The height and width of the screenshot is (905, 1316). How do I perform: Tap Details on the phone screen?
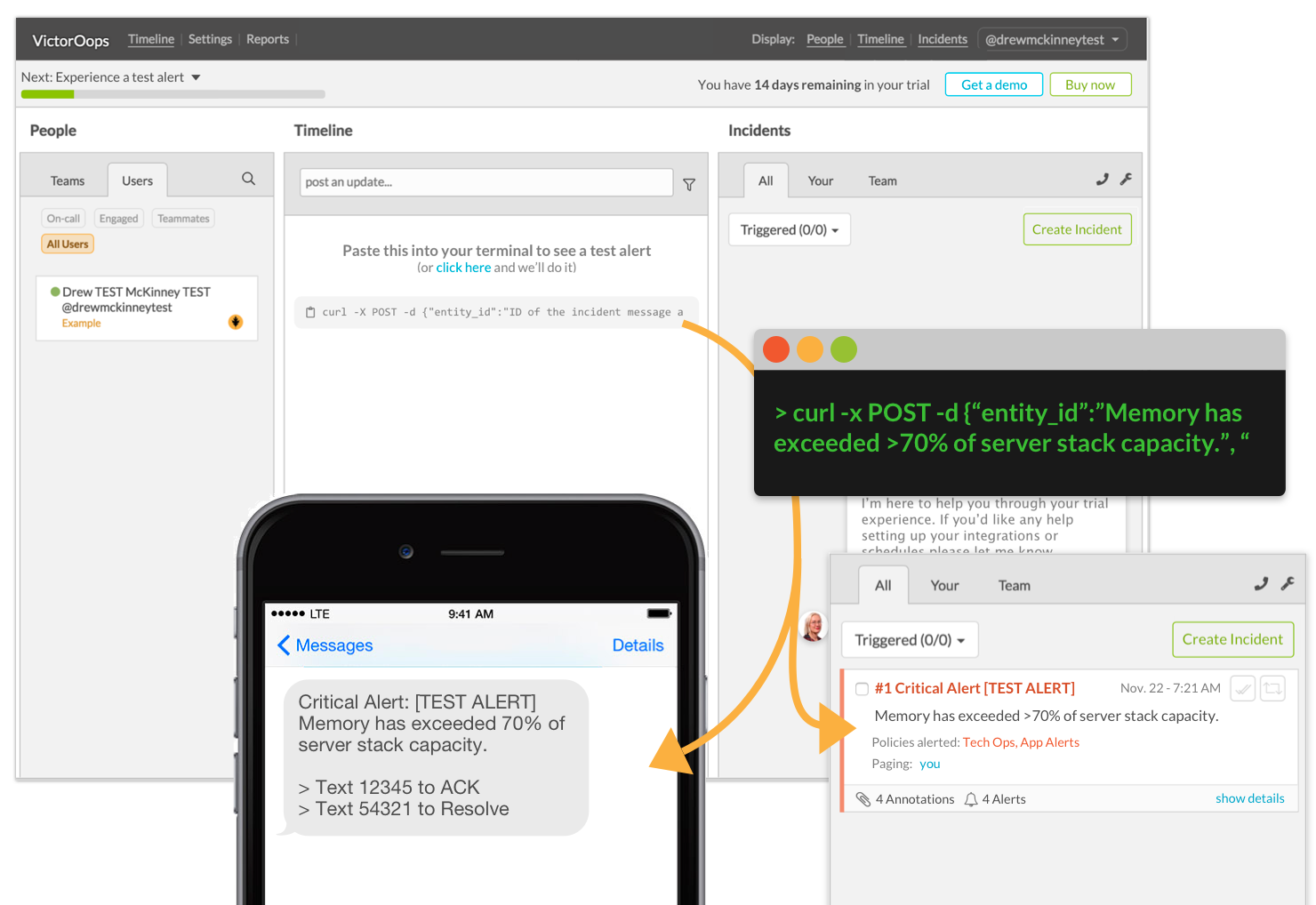[x=638, y=645]
